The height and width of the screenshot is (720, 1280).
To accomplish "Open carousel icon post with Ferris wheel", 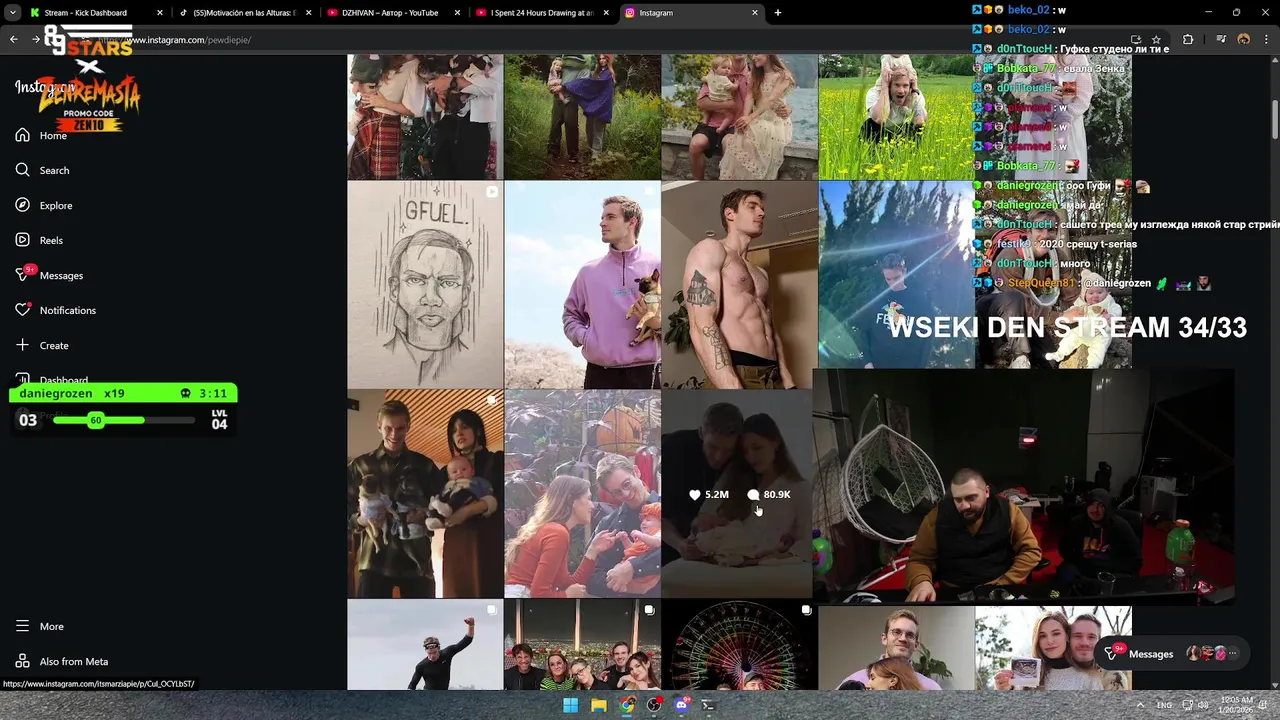I will tap(806, 610).
